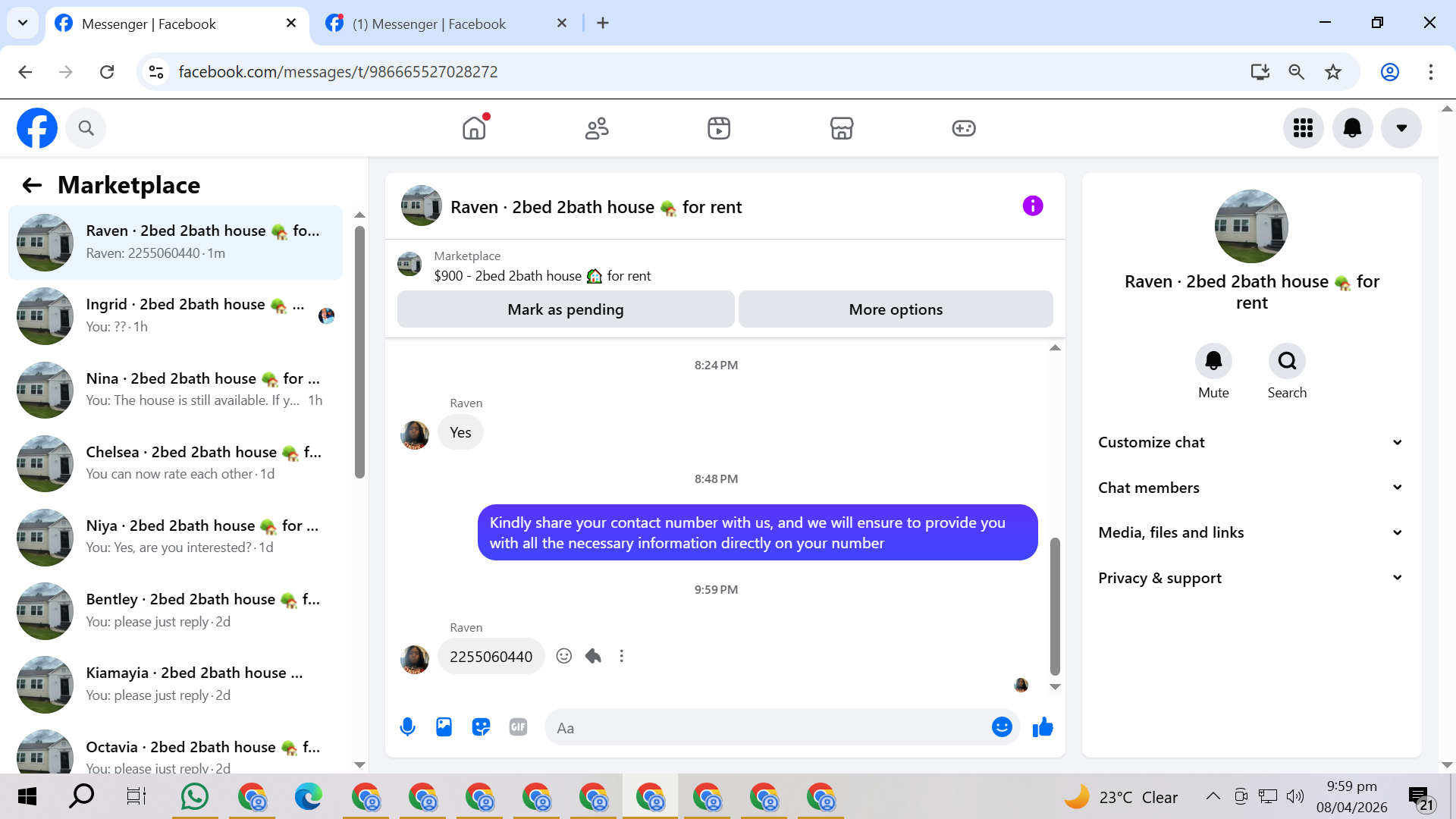The width and height of the screenshot is (1456, 819).
Task: Click the chat message scrollbar thumb
Action: click(x=1054, y=607)
